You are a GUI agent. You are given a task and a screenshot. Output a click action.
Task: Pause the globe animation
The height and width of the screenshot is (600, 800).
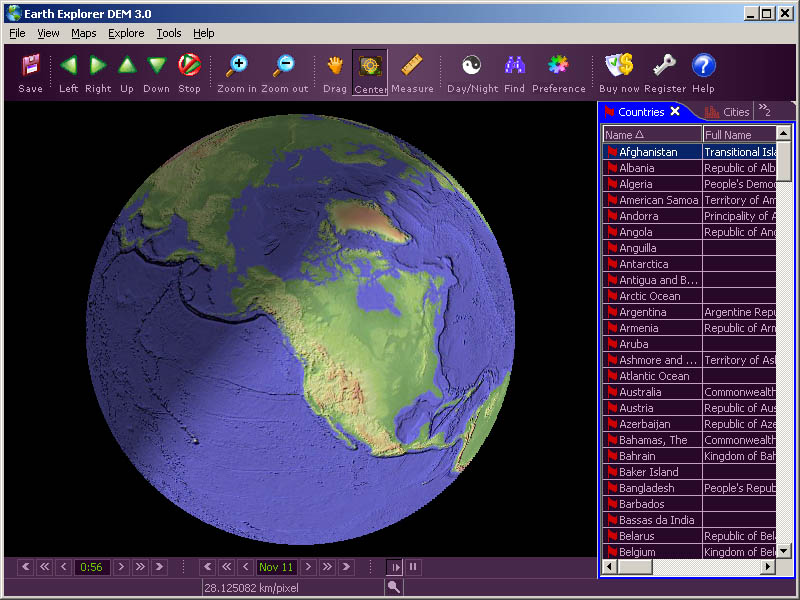(413, 566)
